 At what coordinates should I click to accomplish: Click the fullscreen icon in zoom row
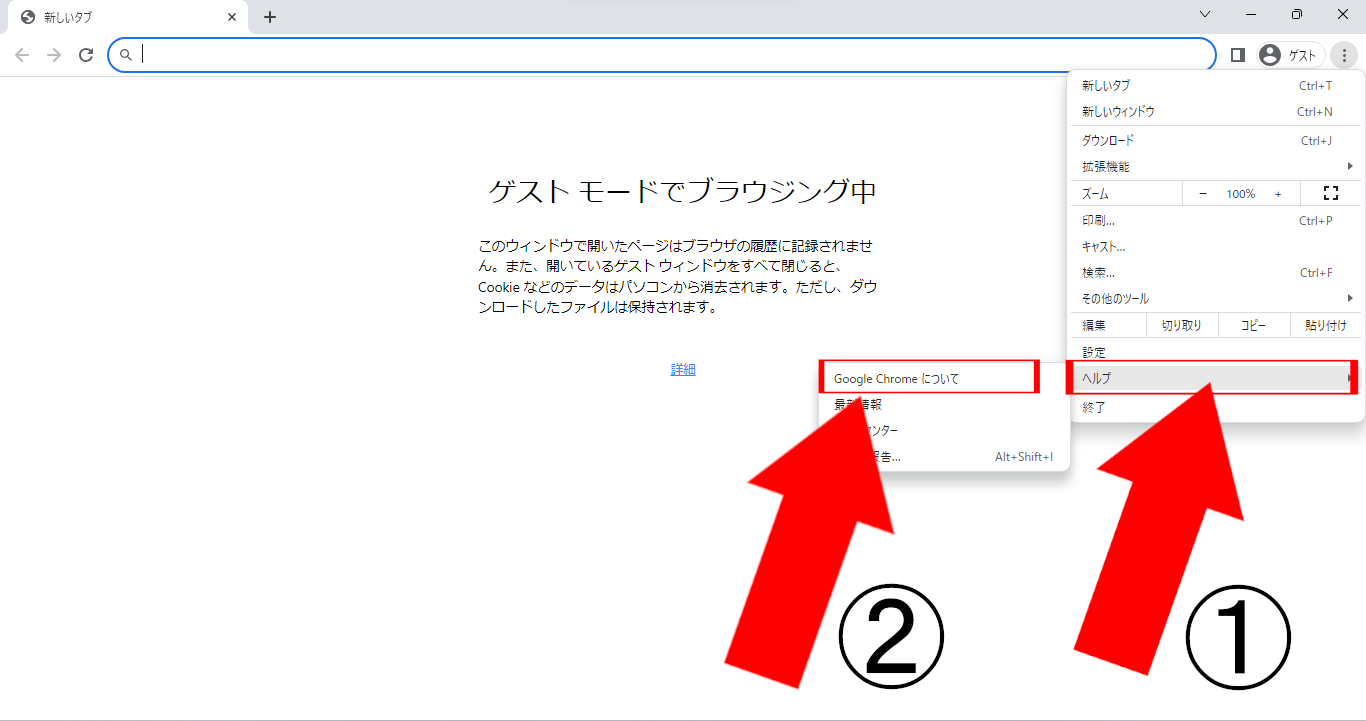(x=1330, y=193)
